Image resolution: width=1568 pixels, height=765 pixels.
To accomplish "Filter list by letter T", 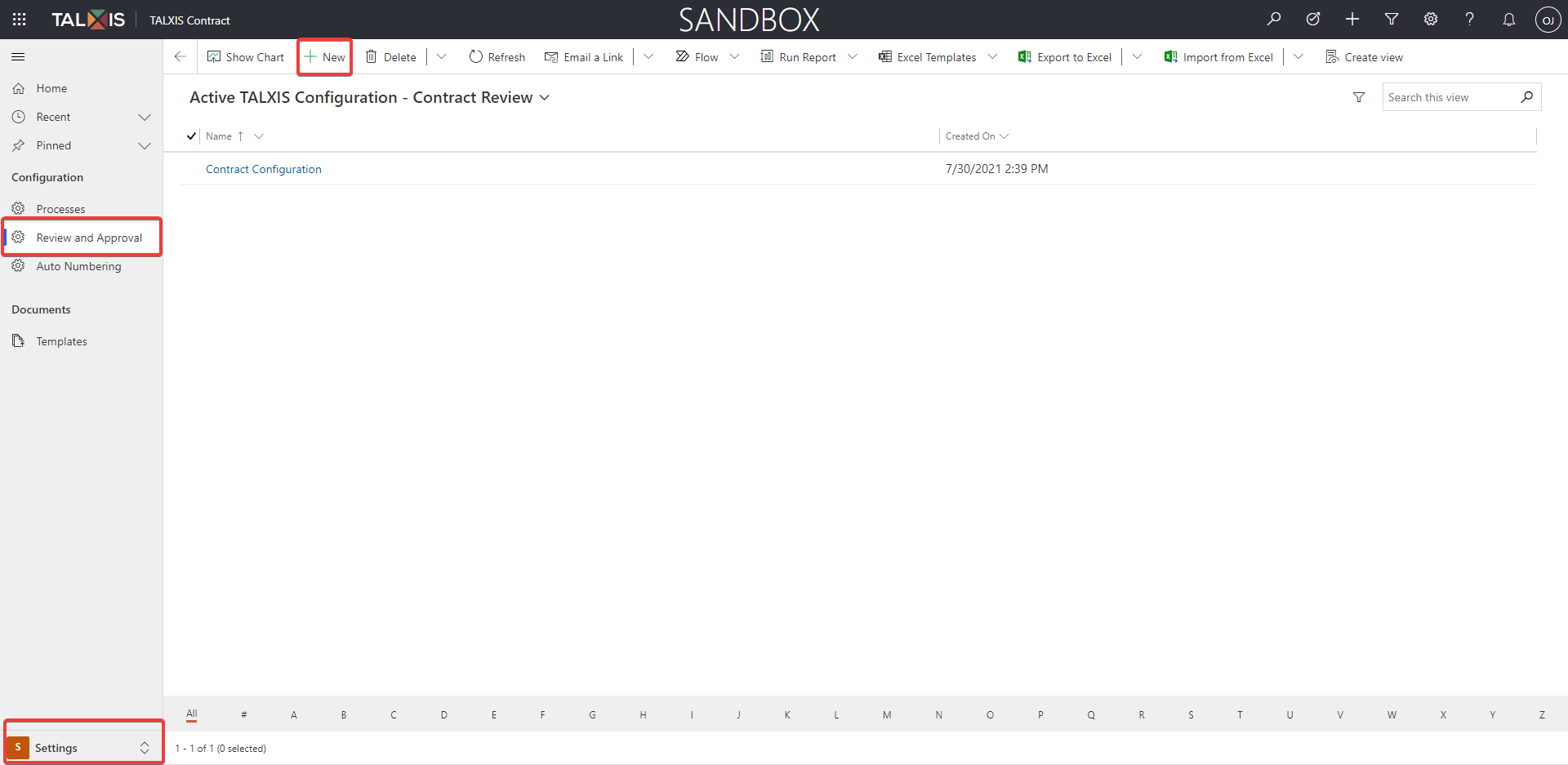I will click(1240, 714).
